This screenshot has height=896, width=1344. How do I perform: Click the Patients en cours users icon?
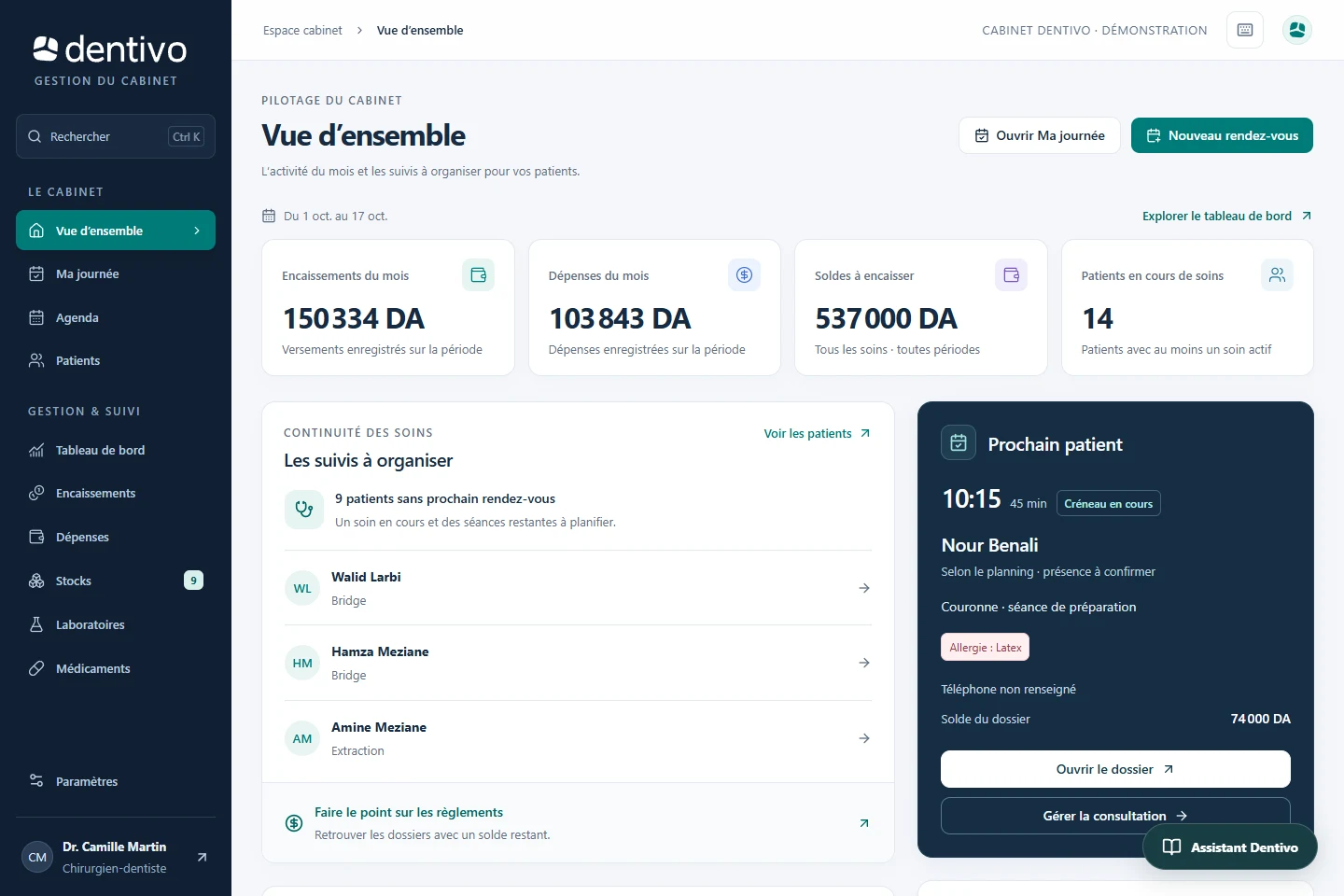(1278, 275)
